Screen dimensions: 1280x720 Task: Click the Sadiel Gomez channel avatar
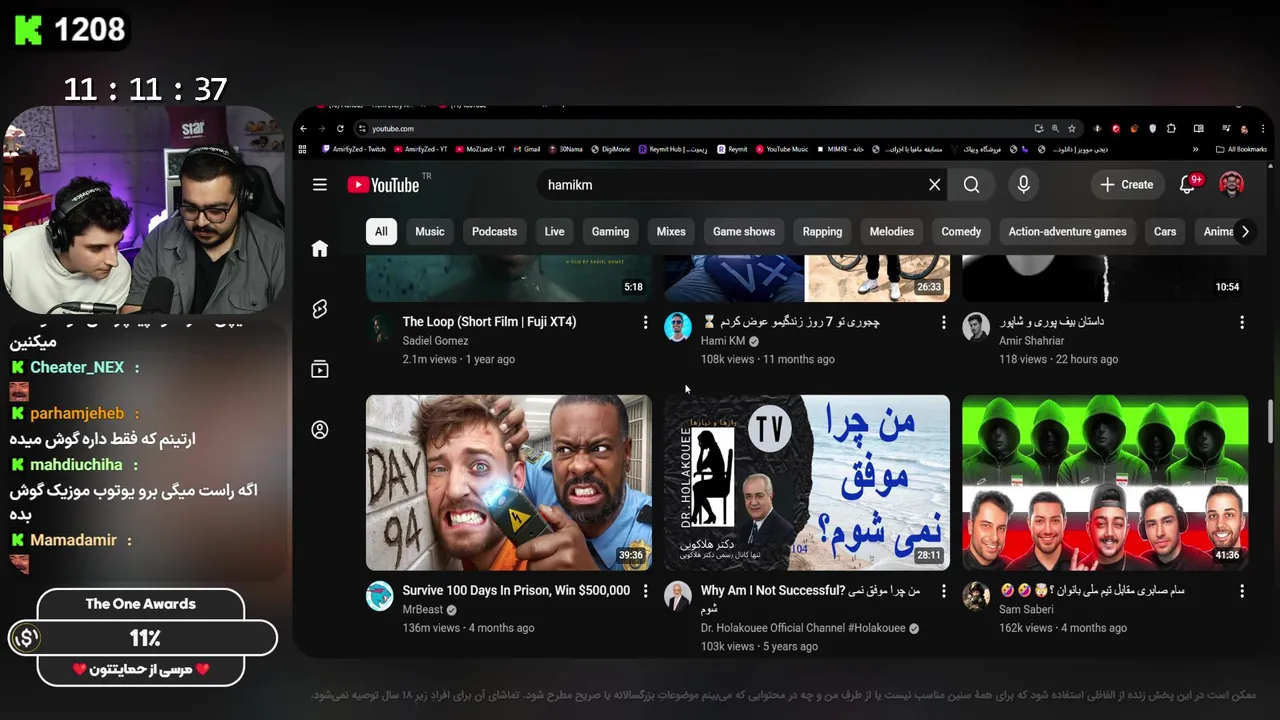[x=380, y=327]
